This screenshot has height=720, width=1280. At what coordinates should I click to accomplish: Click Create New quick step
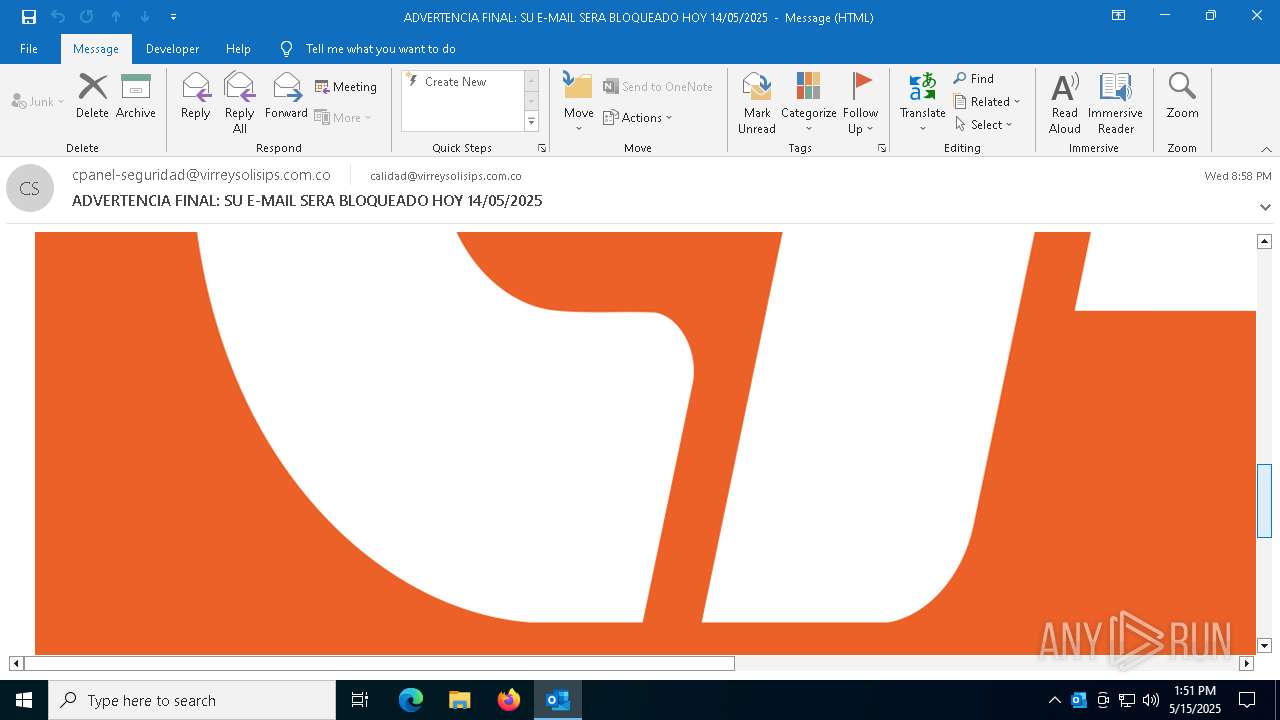460,82
